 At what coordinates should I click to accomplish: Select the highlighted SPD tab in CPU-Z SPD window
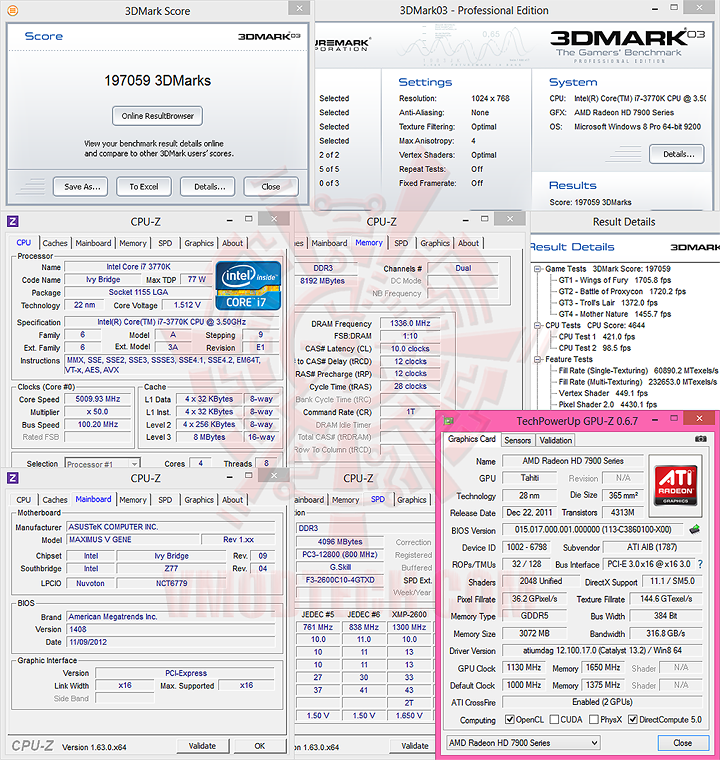(378, 499)
